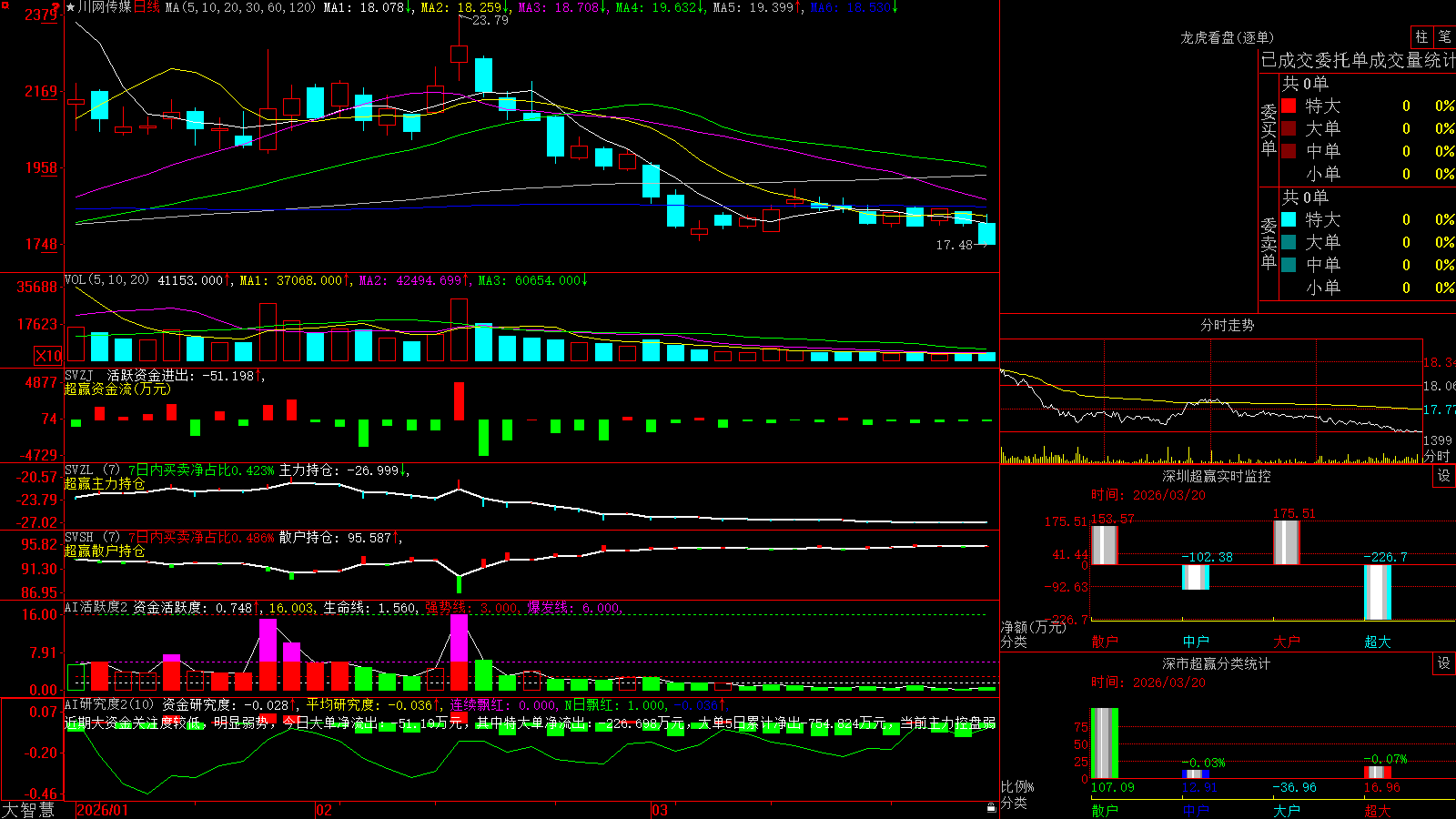Open 设 settings for 深市超赢分类统计
This screenshot has width=1456, height=819.
pos(1444,663)
